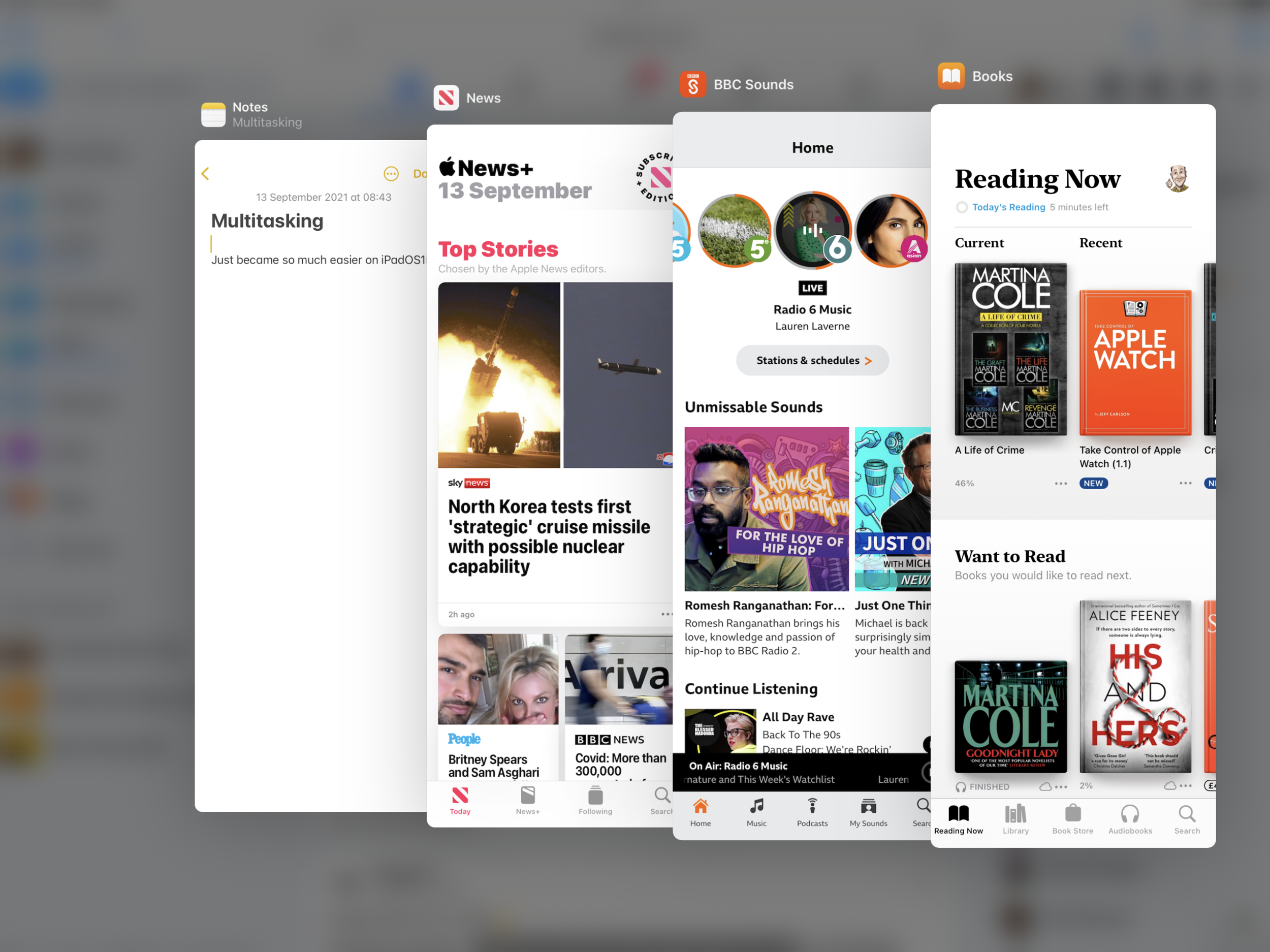Tap Unmissable Sounds heading
The width and height of the screenshot is (1270, 952).
coord(753,407)
